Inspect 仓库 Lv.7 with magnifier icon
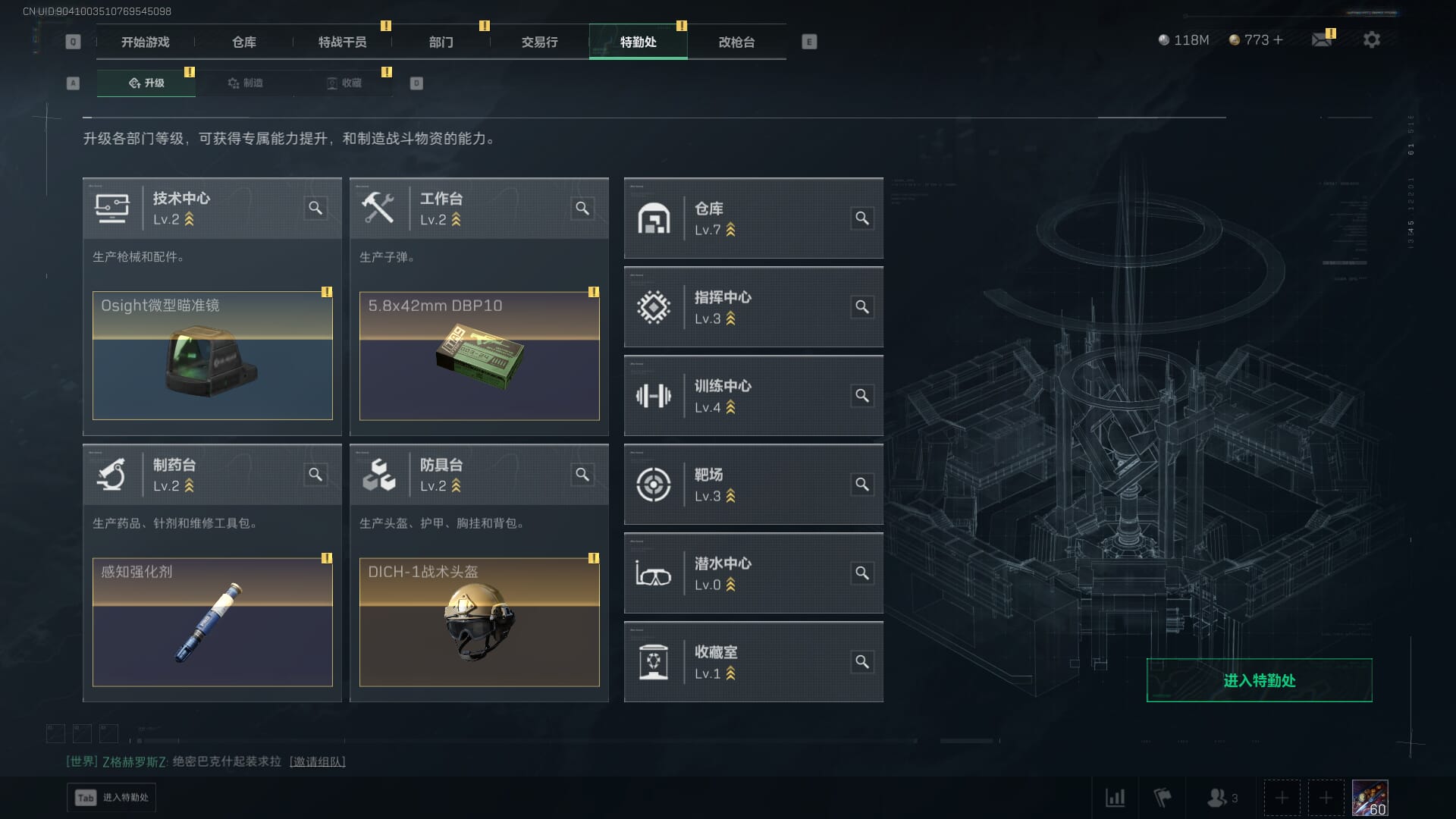Viewport: 1456px width, 819px height. point(862,218)
